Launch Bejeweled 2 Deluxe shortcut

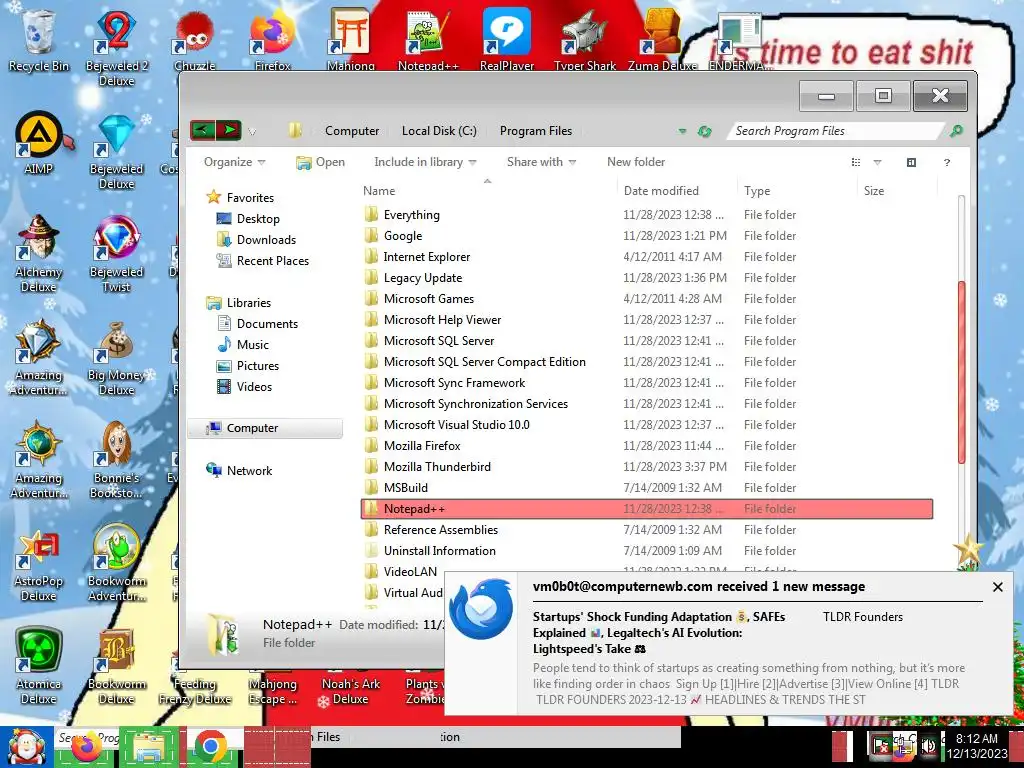click(116, 46)
